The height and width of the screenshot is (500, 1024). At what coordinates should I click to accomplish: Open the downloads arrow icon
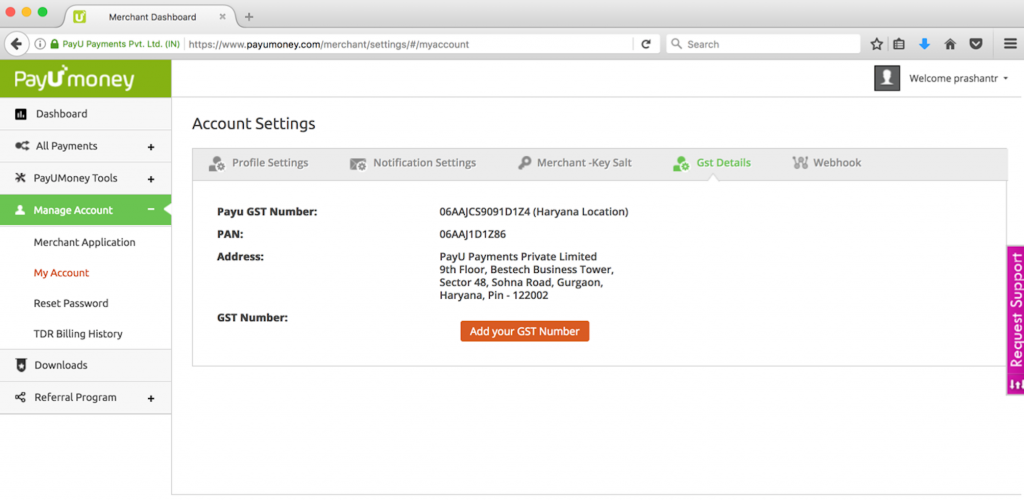pos(924,44)
